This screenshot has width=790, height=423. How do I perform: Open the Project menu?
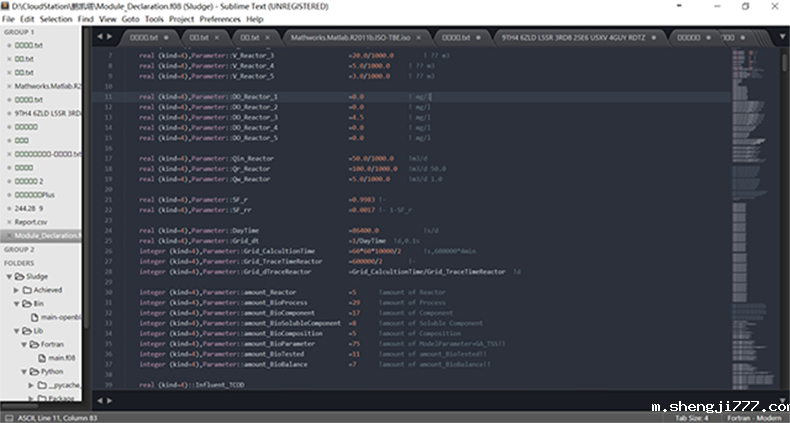pyautogui.click(x=181, y=19)
